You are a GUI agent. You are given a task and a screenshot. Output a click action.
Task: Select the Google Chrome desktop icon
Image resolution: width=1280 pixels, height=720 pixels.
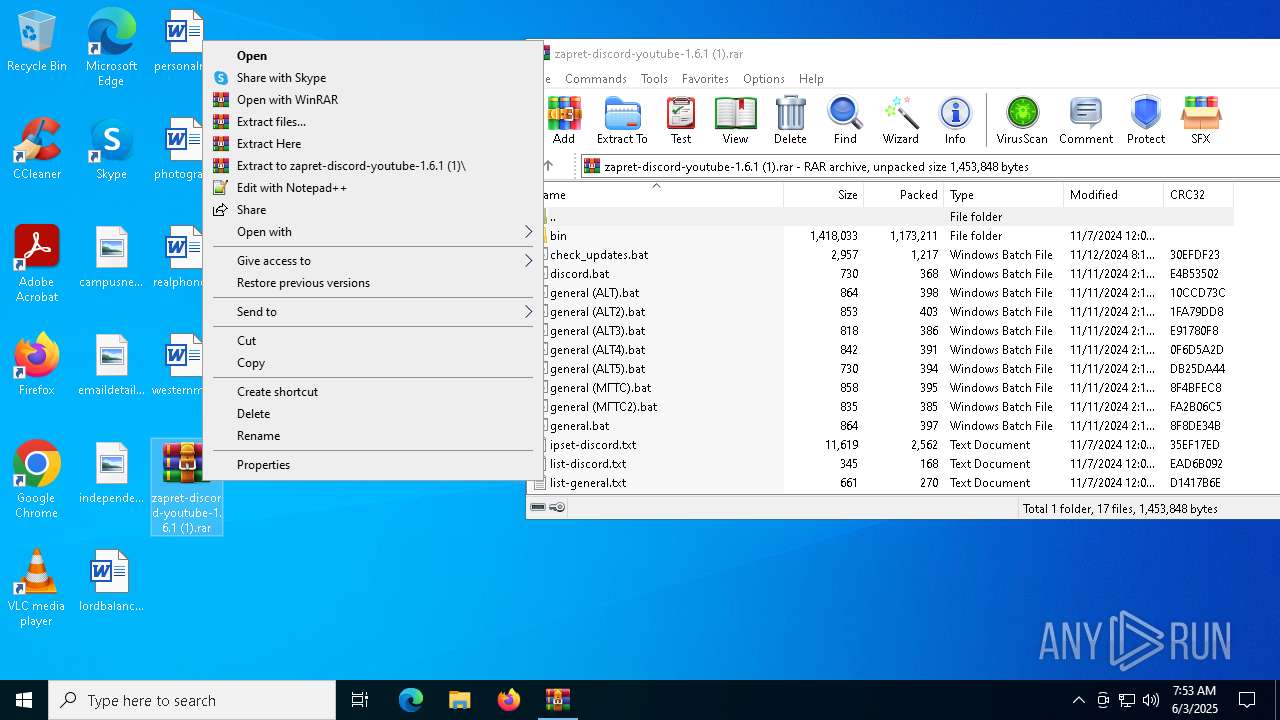37,480
